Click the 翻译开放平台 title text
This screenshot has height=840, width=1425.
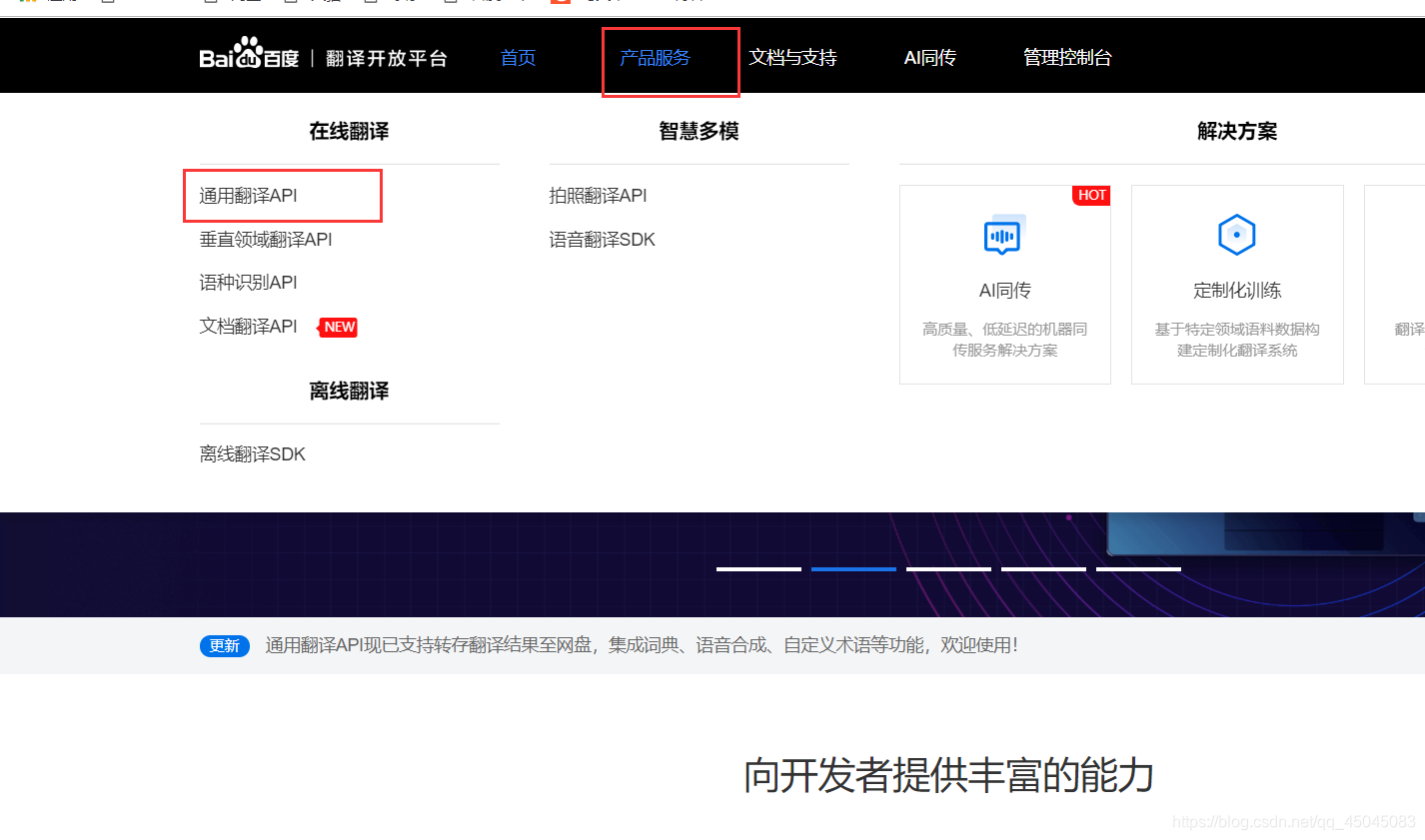coord(386,58)
